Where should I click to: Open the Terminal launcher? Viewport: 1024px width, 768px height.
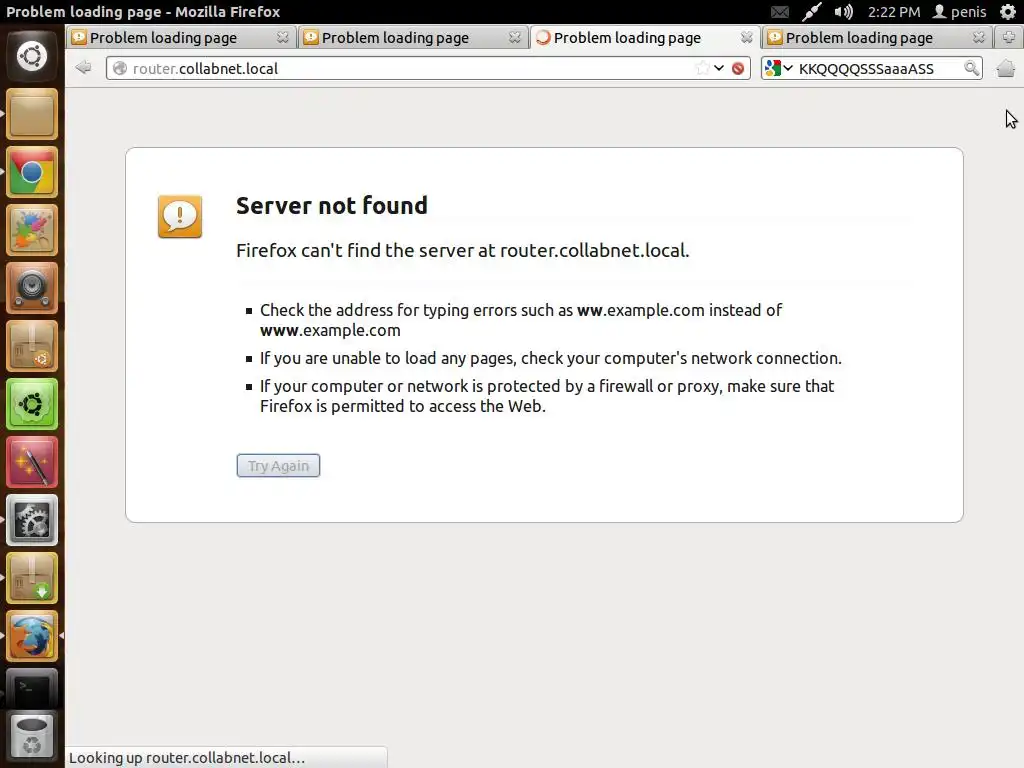point(31,688)
